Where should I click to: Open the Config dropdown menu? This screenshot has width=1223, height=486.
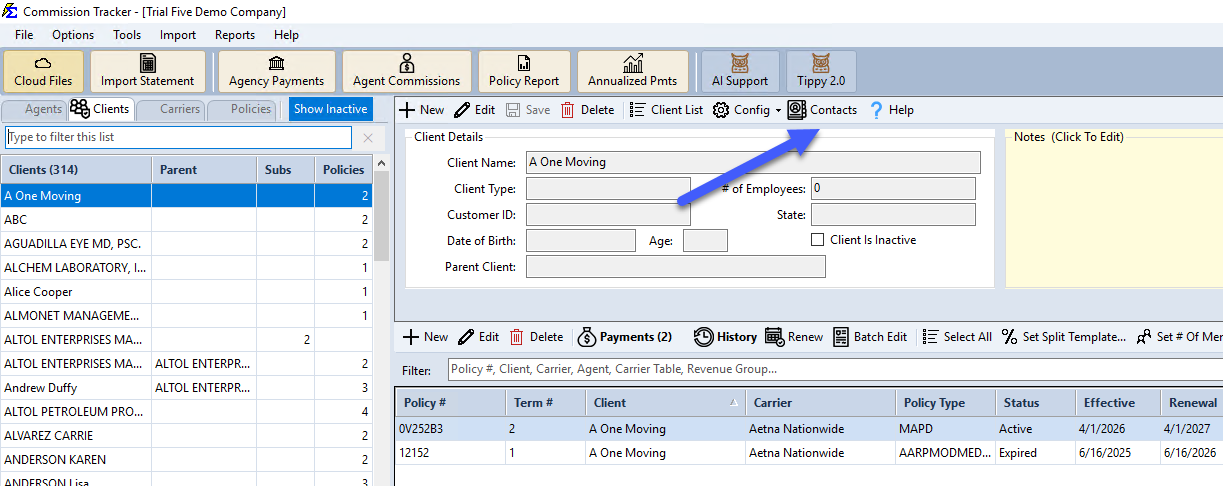pos(747,110)
